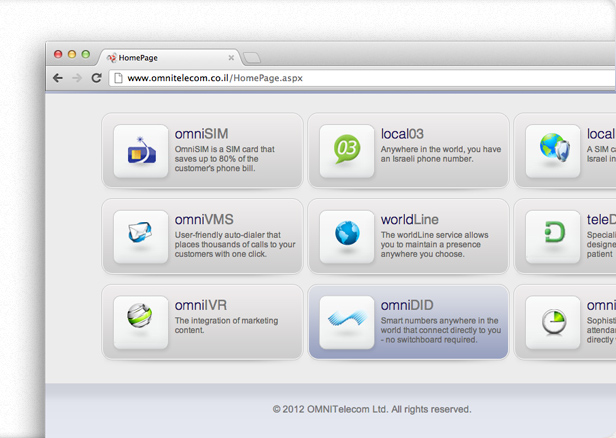Open the worldLine title link
The width and height of the screenshot is (616, 438).
point(410,220)
